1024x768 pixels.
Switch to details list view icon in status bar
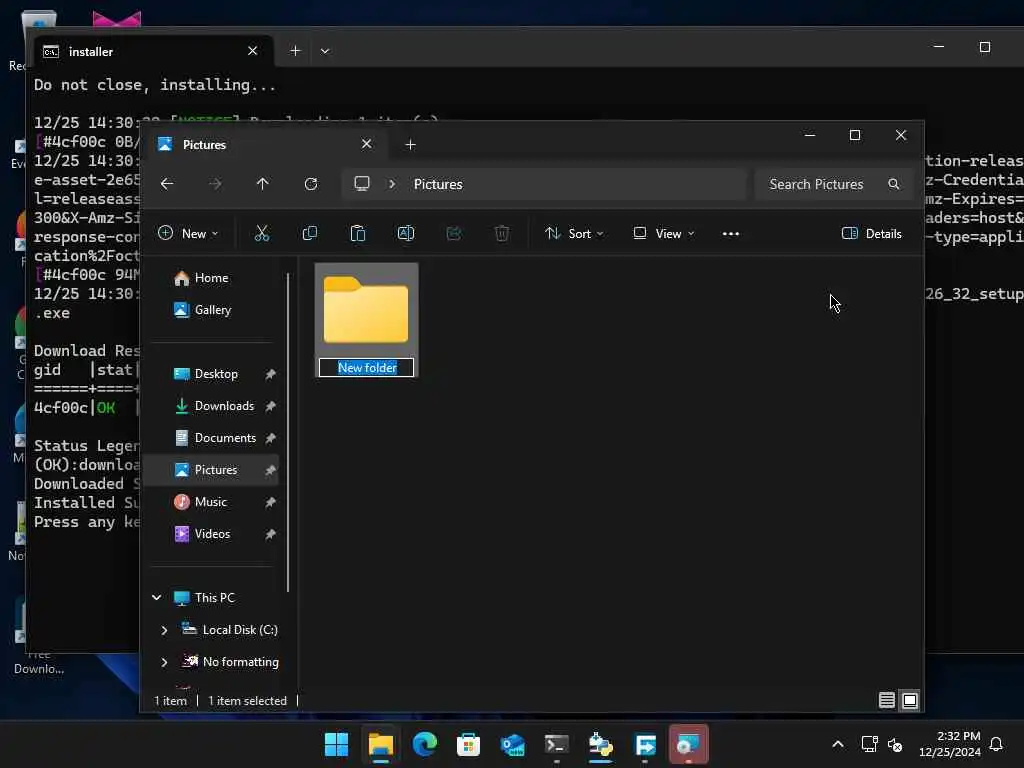886,701
